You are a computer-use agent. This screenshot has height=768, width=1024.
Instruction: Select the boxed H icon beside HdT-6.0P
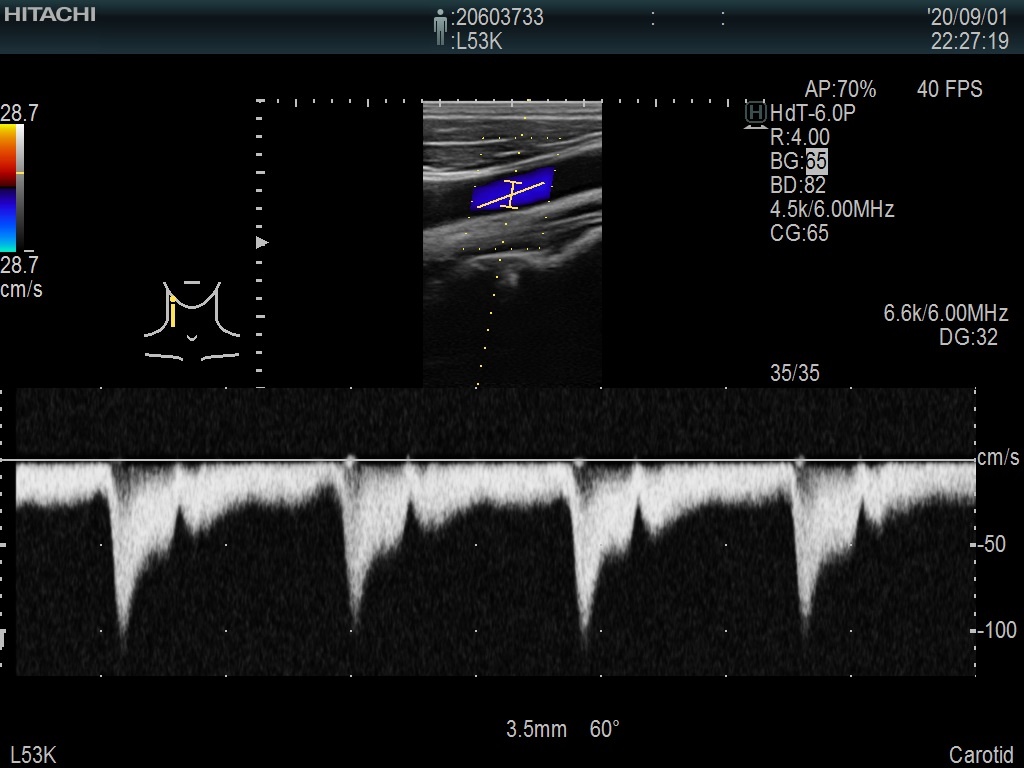[756, 113]
